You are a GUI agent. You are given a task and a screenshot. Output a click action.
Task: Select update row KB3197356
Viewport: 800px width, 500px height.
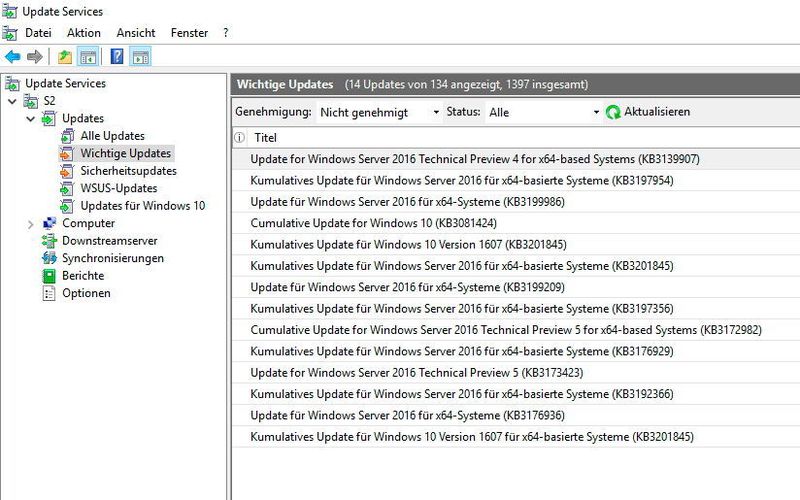tap(516, 309)
